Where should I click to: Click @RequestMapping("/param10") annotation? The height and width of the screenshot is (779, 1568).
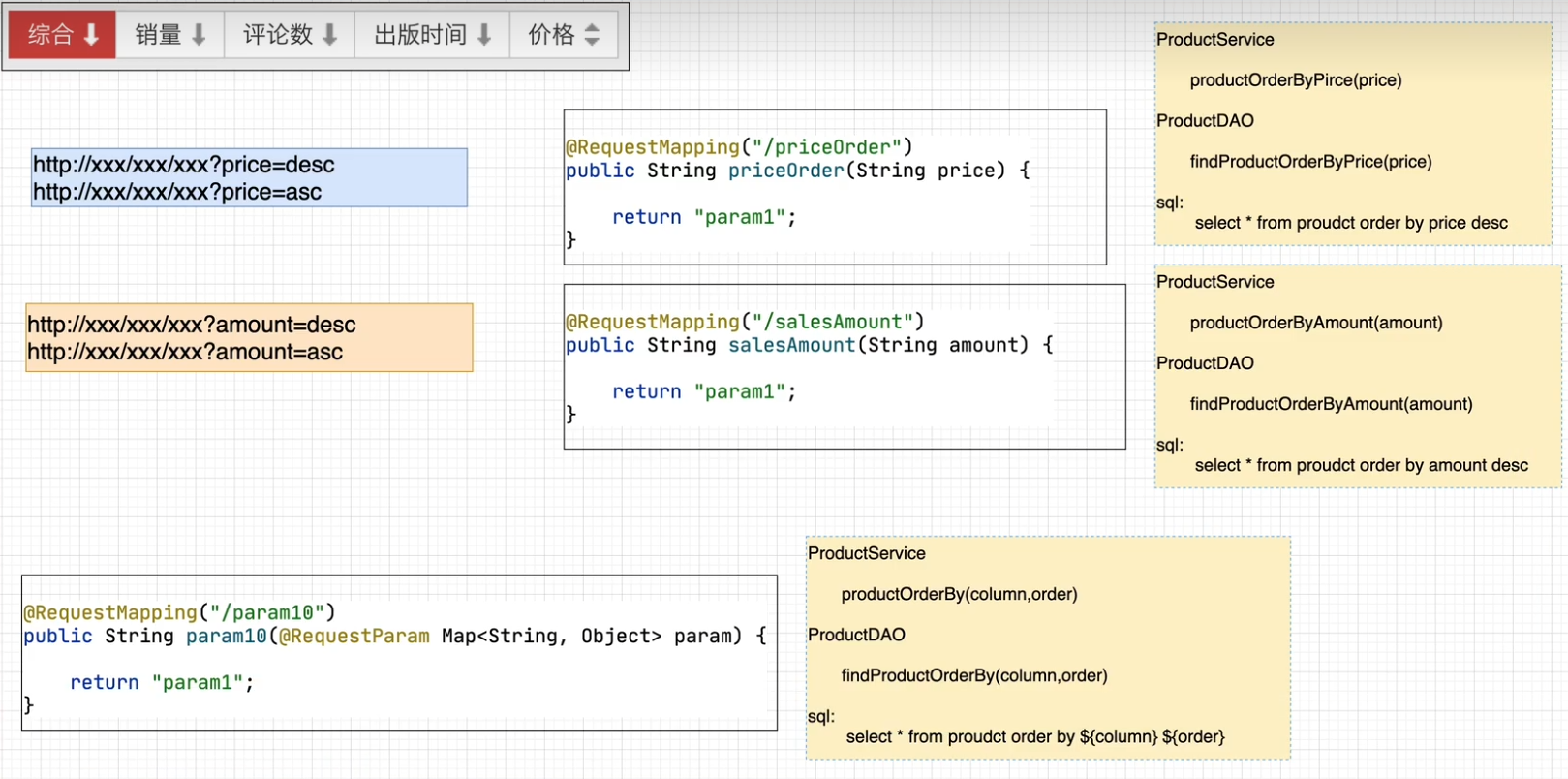179,612
